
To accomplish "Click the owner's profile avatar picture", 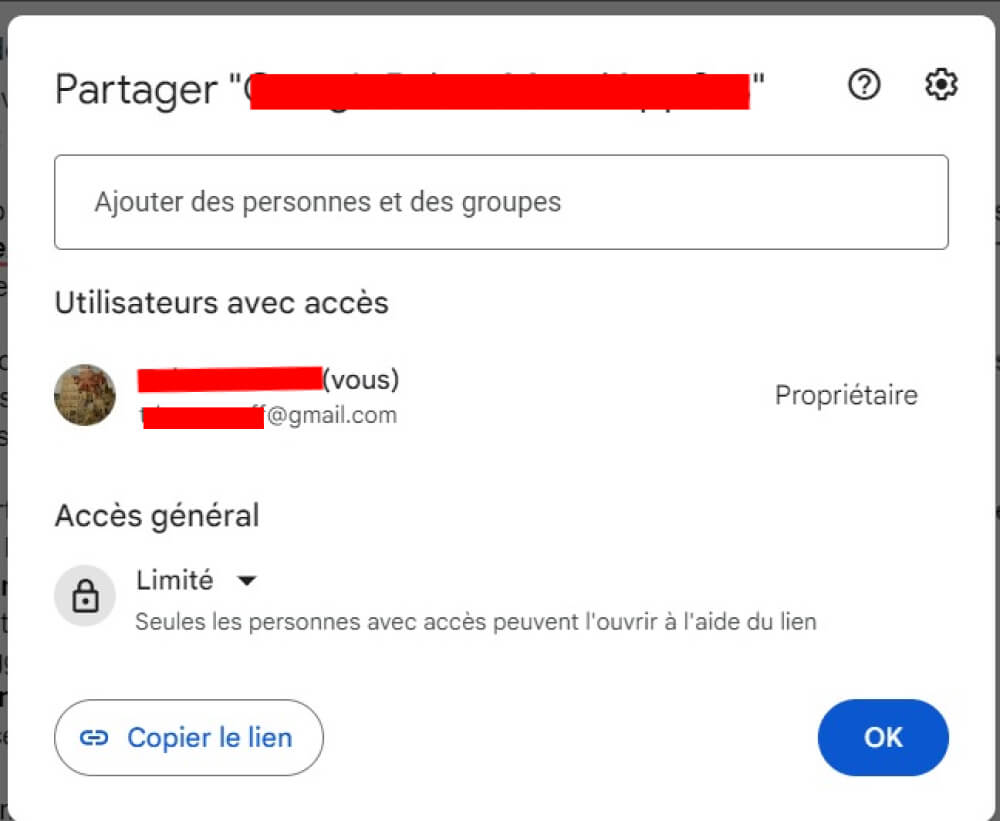I will click(x=84, y=395).
